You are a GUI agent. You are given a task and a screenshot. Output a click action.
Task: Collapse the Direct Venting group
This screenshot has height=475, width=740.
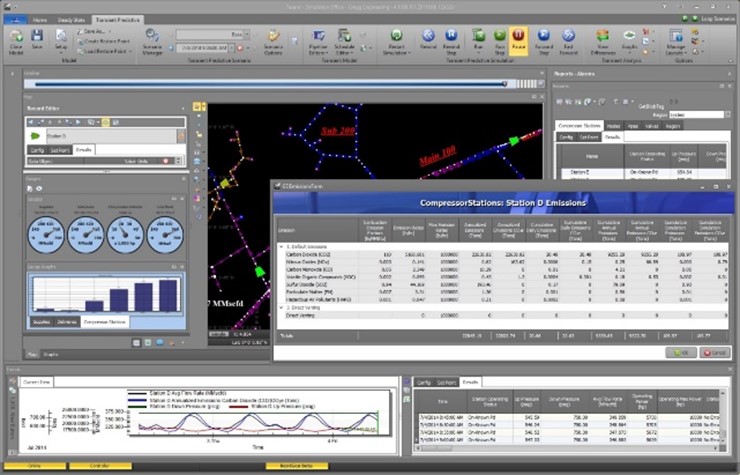click(x=281, y=307)
